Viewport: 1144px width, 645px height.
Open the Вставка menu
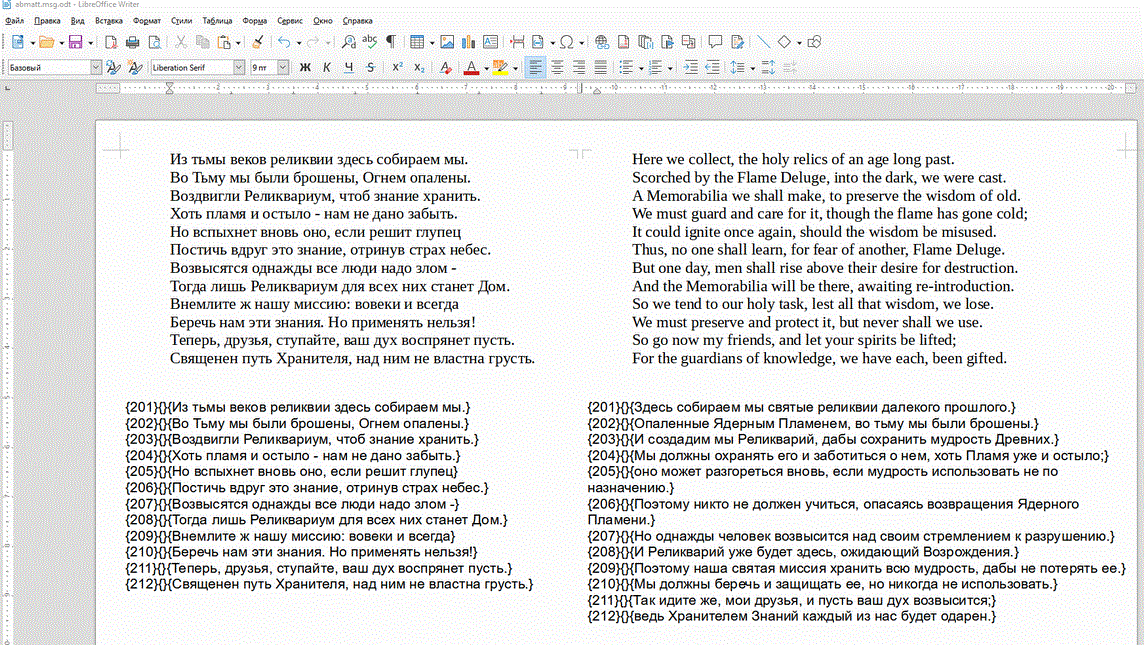tap(109, 20)
